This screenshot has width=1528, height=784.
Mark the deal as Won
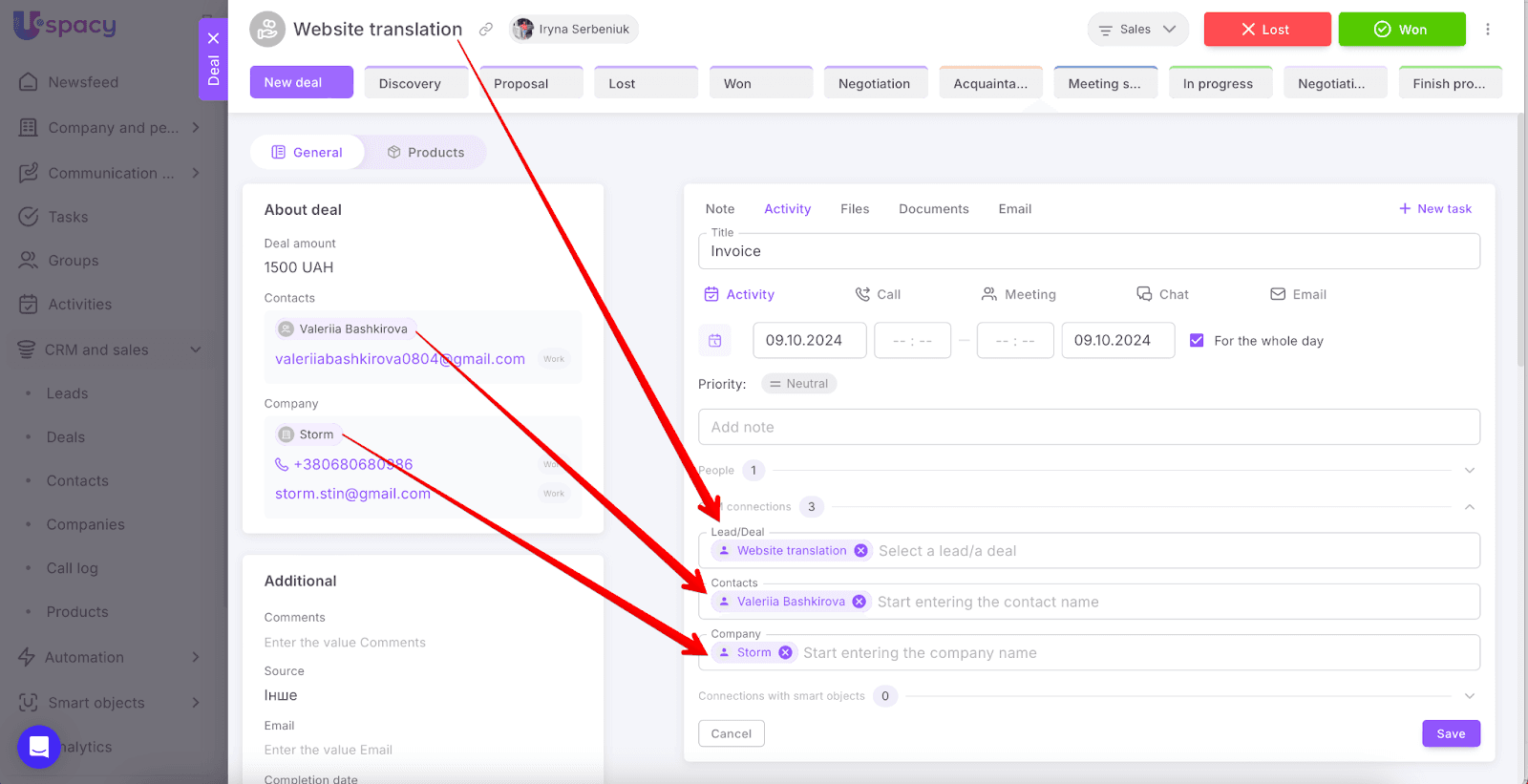coord(1401,30)
